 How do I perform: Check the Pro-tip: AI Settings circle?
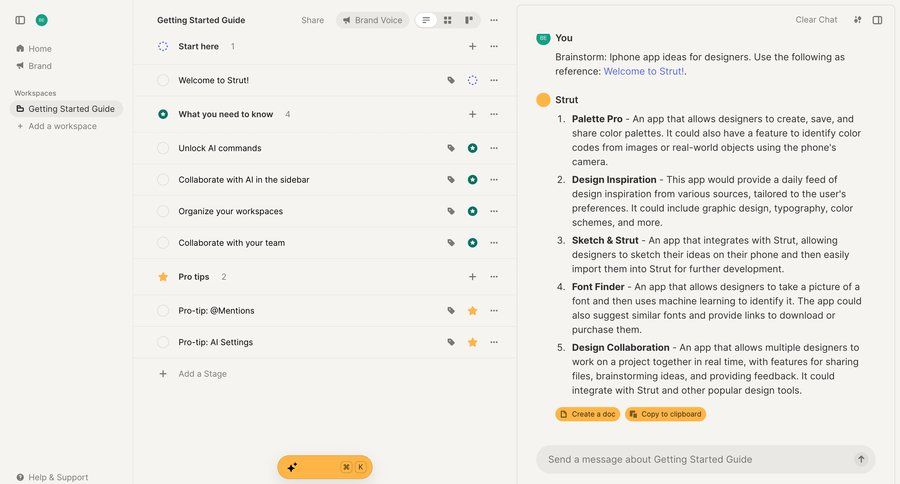point(163,342)
